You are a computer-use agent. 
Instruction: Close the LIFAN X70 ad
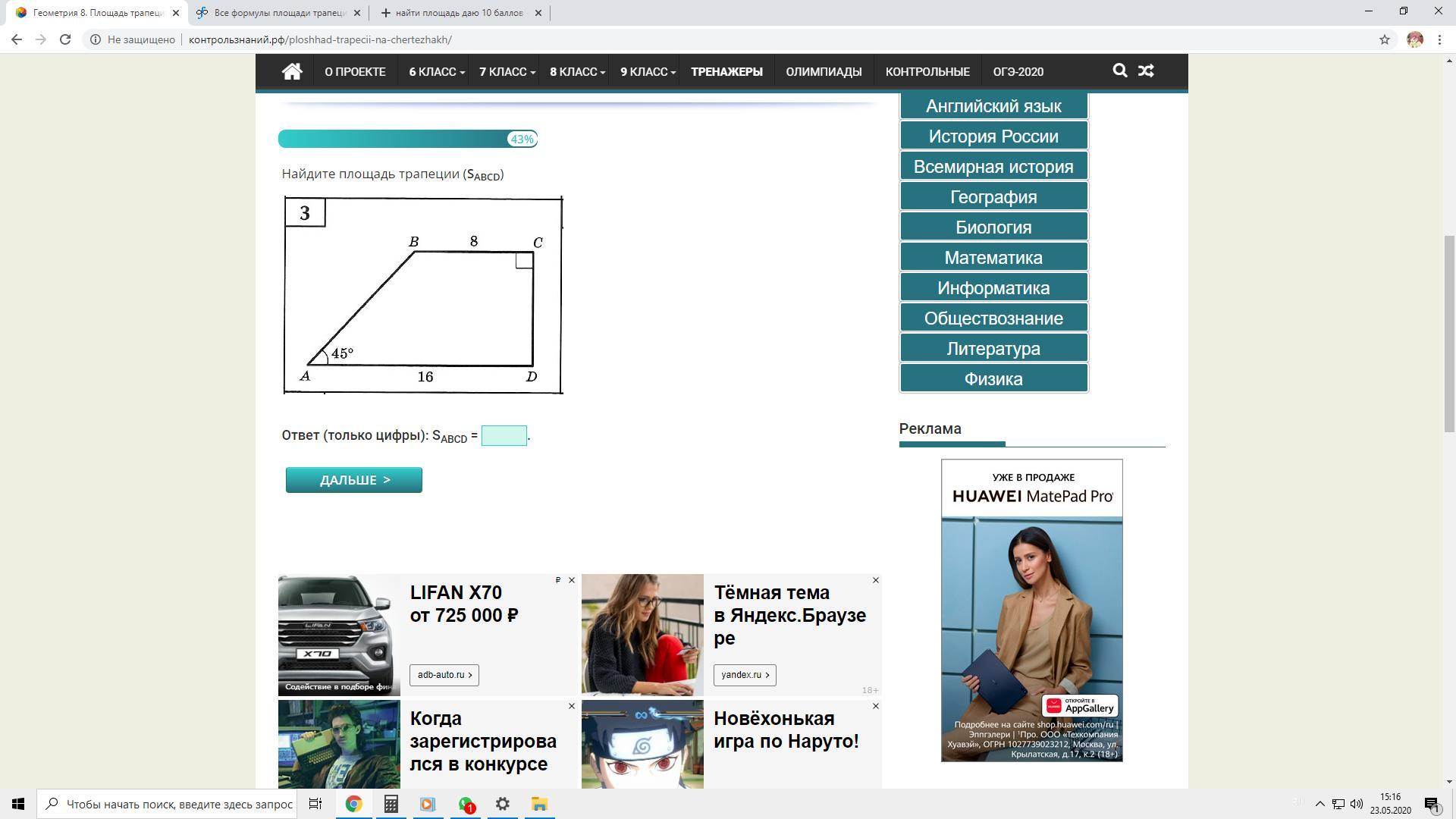[572, 580]
